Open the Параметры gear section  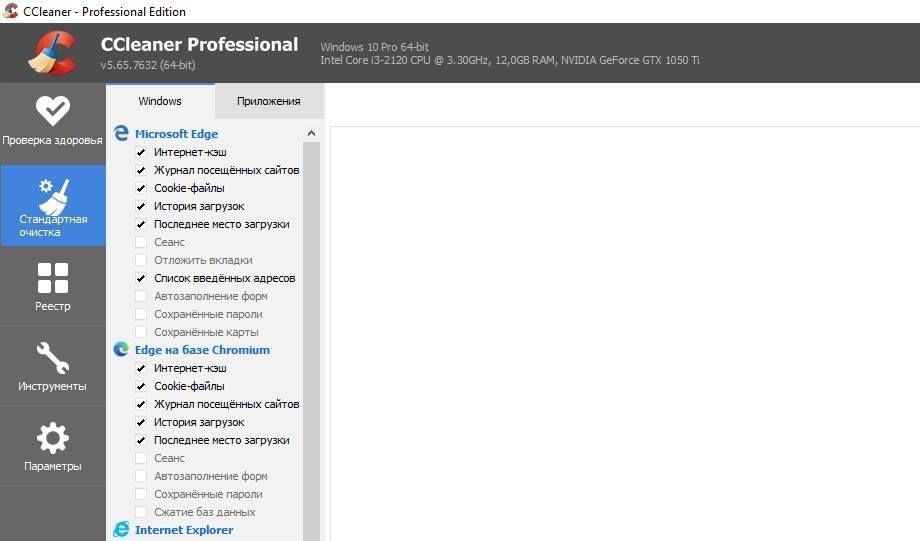[53, 447]
